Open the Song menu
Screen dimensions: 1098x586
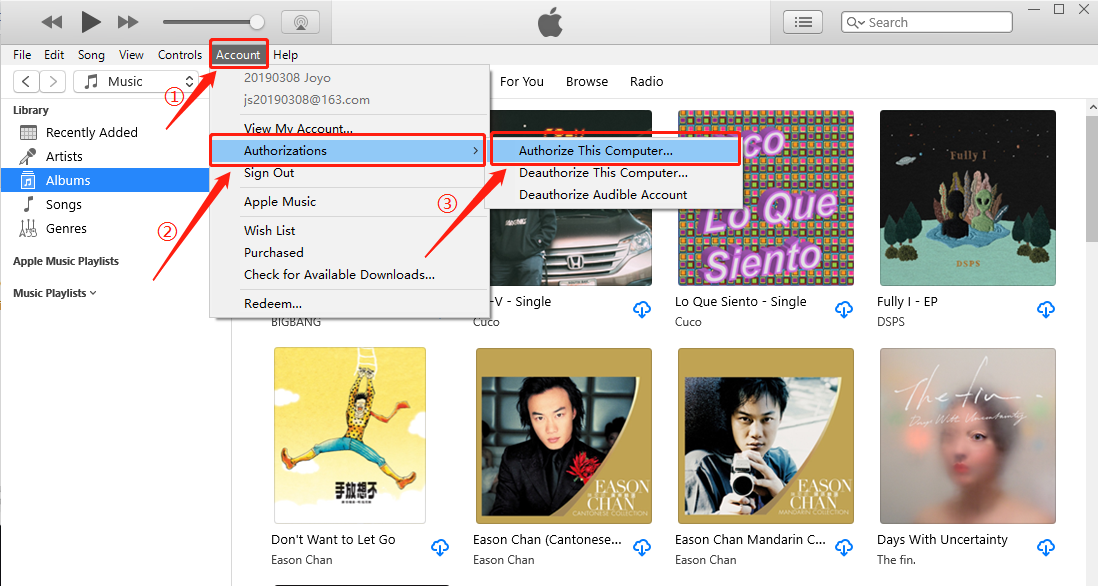(91, 55)
